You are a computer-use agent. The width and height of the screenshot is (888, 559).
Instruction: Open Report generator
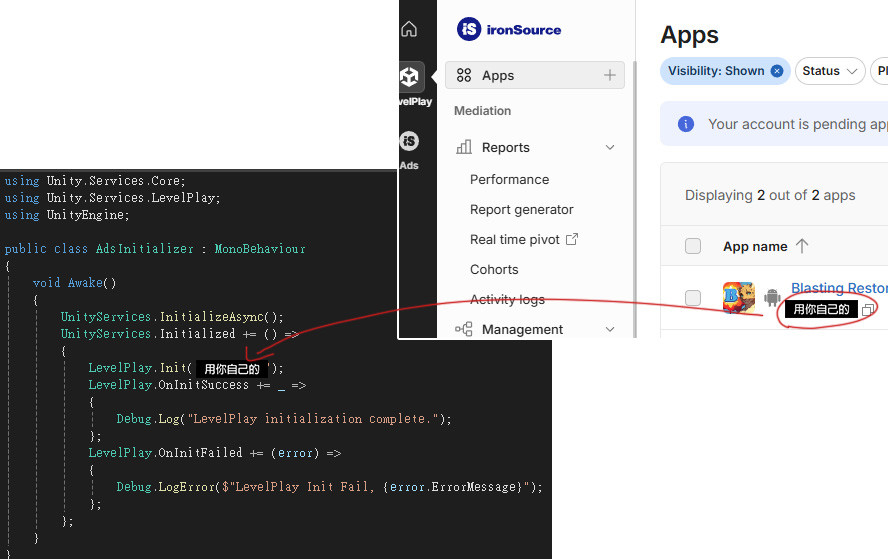[x=522, y=210]
